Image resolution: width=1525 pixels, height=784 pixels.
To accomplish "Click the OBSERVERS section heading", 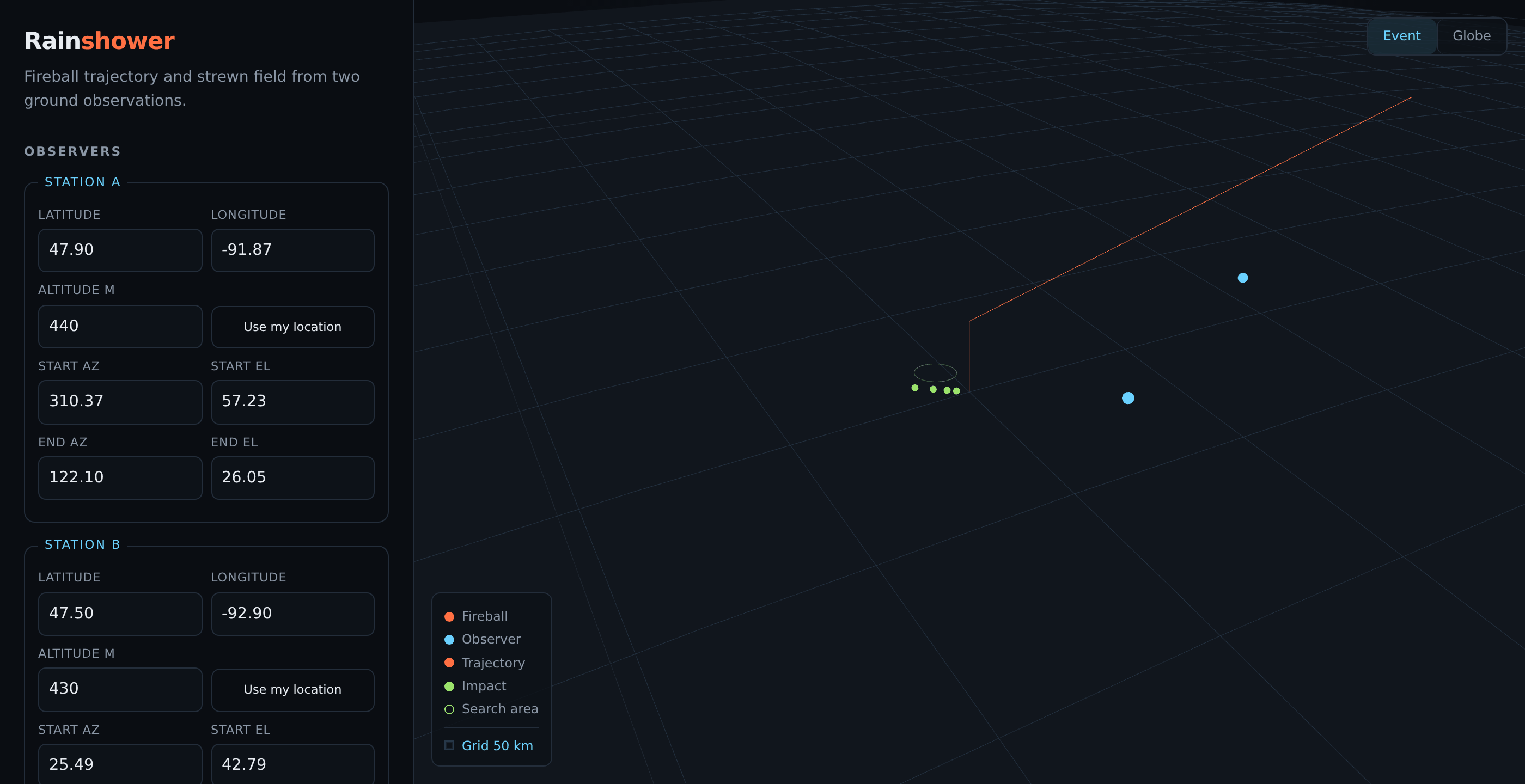I will (72, 151).
